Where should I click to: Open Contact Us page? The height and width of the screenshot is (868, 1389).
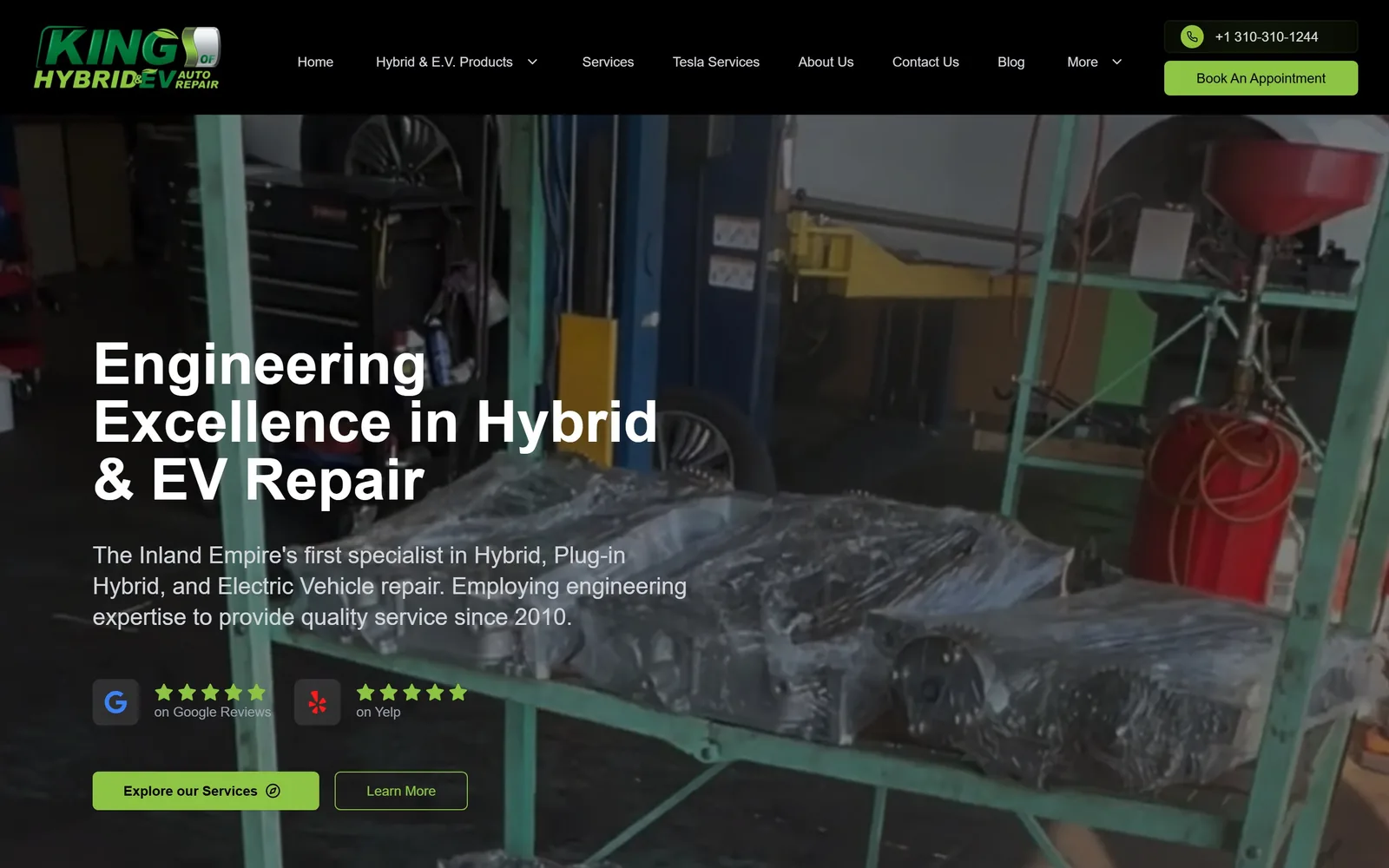pyautogui.click(x=925, y=62)
